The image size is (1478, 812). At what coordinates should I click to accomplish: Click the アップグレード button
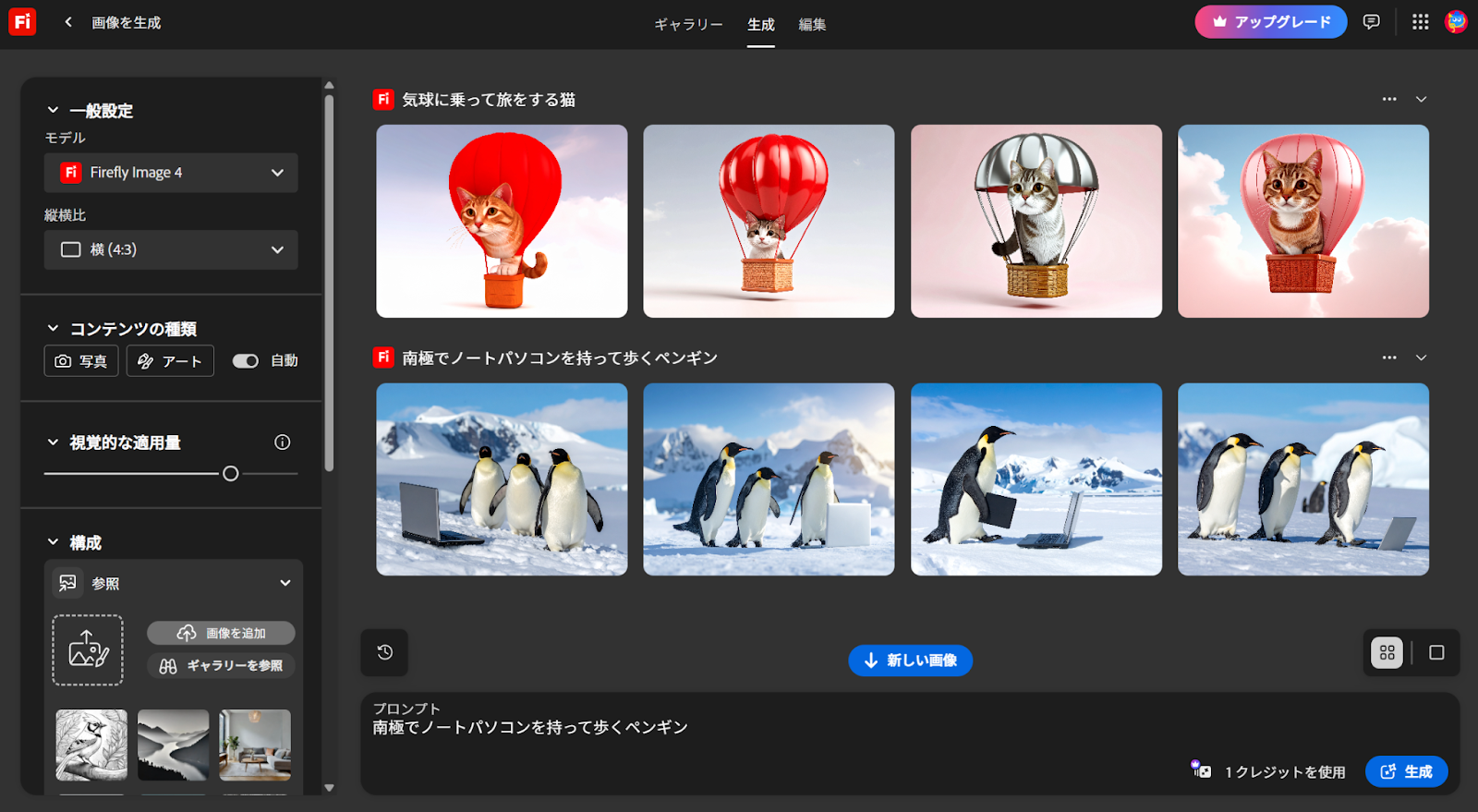click(x=1271, y=22)
